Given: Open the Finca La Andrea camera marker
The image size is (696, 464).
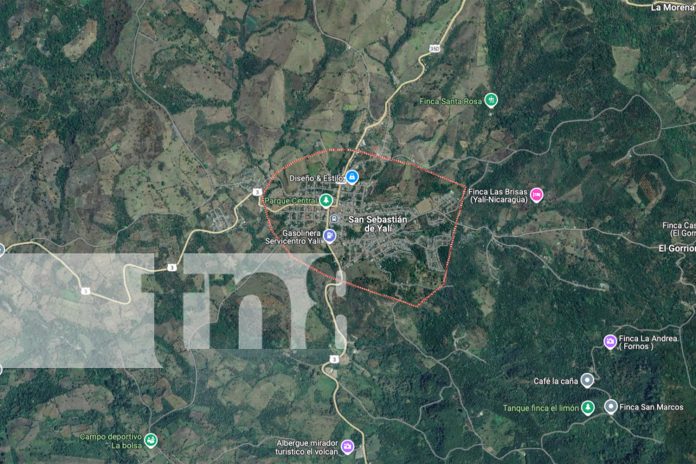Looking at the screenshot, I should [x=610, y=341].
